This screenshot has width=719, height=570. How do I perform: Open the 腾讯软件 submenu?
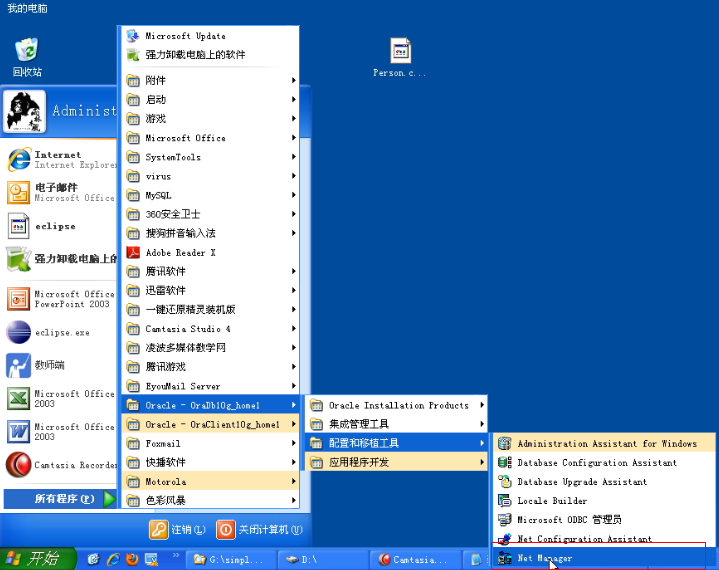coord(210,271)
